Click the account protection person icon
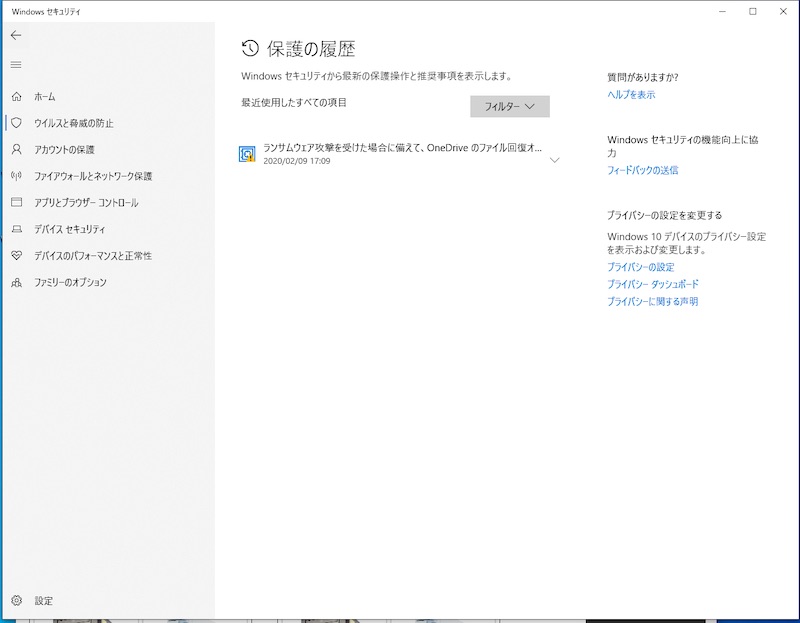800x623 pixels. coord(16,149)
